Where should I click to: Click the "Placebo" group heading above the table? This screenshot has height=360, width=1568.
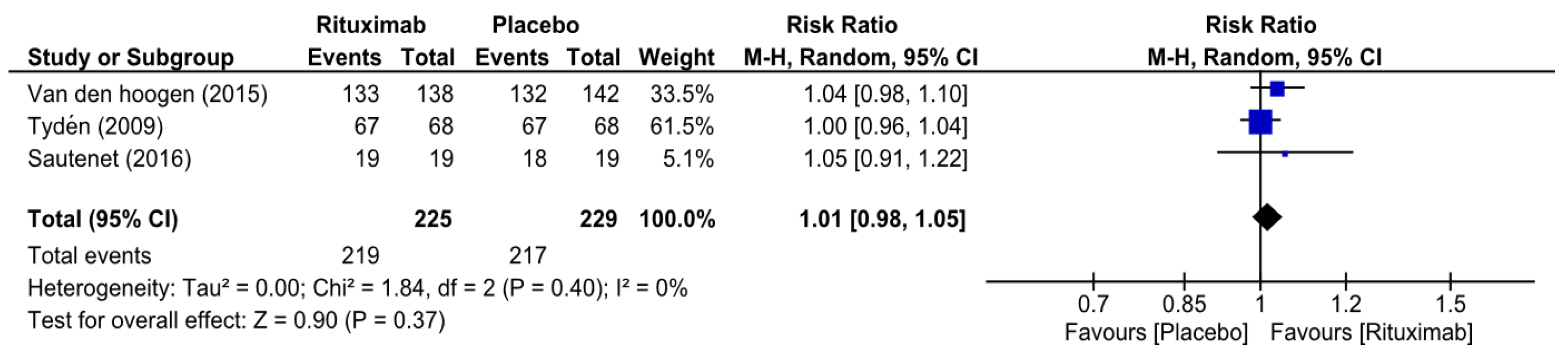pos(535,25)
